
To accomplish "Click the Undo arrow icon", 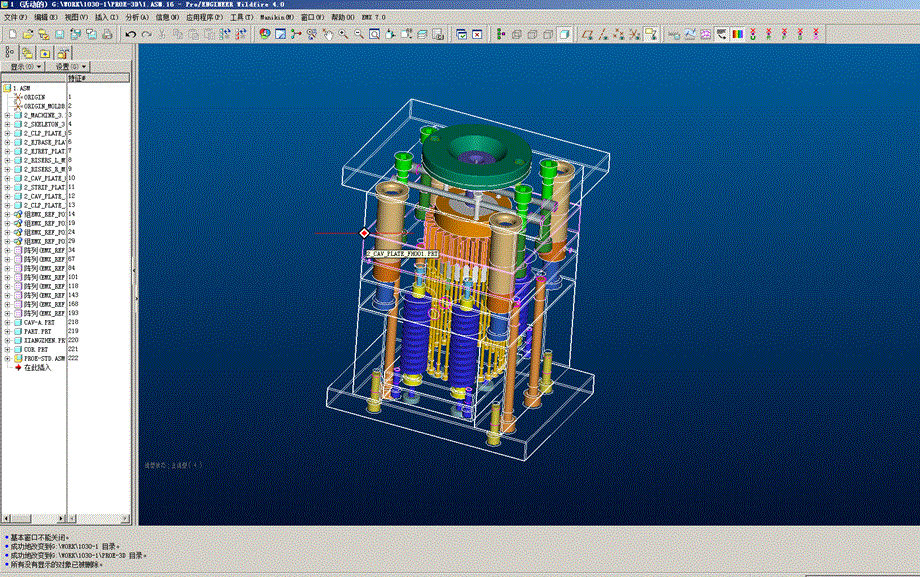I will [x=130, y=35].
